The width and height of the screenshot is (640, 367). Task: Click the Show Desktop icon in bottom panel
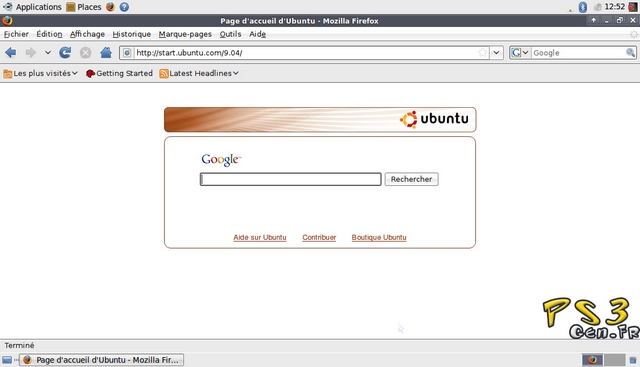7,360
